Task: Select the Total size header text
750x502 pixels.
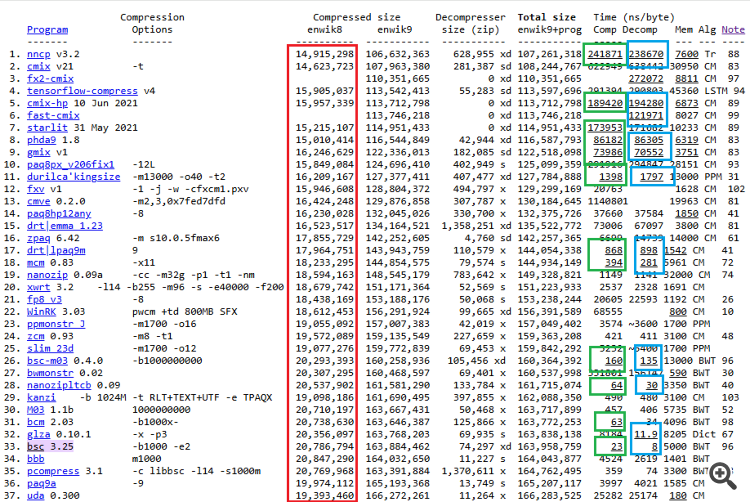Action: [x=547, y=17]
